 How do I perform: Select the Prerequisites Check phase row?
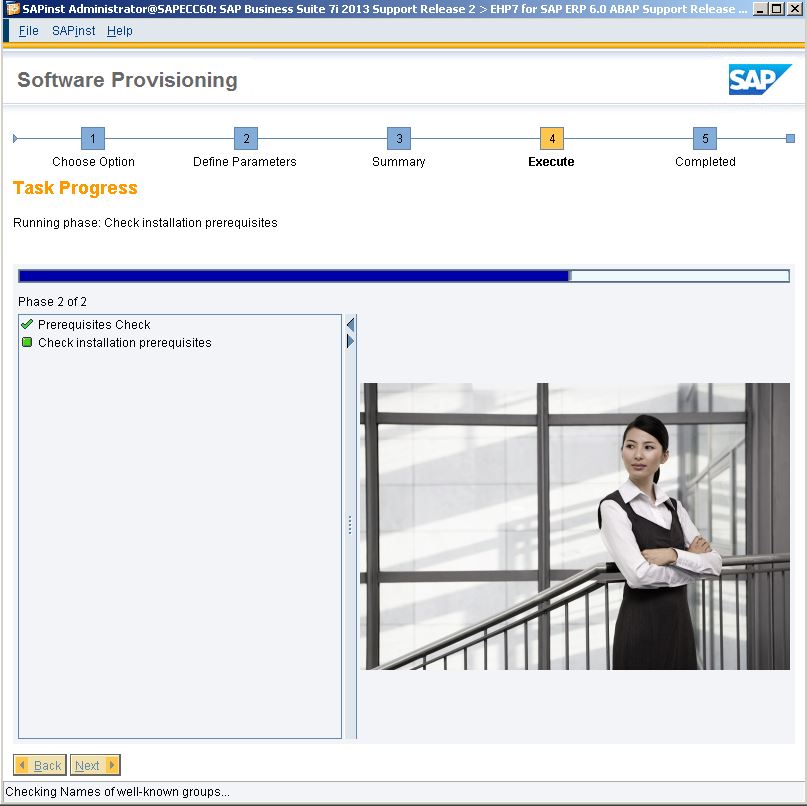coord(180,325)
